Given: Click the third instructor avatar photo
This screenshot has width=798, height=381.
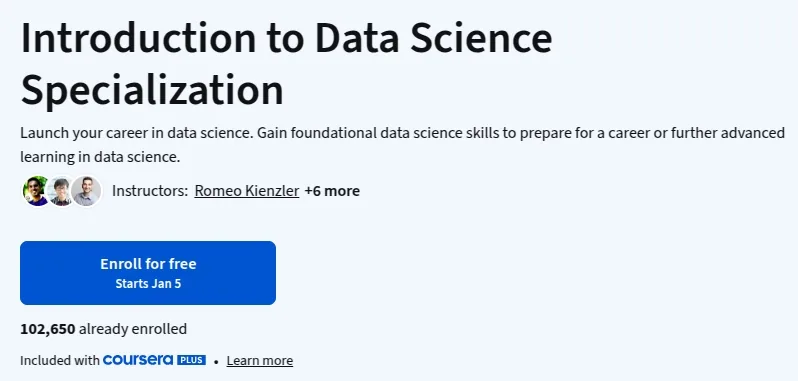Looking at the screenshot, I should [x=87, y=191].
